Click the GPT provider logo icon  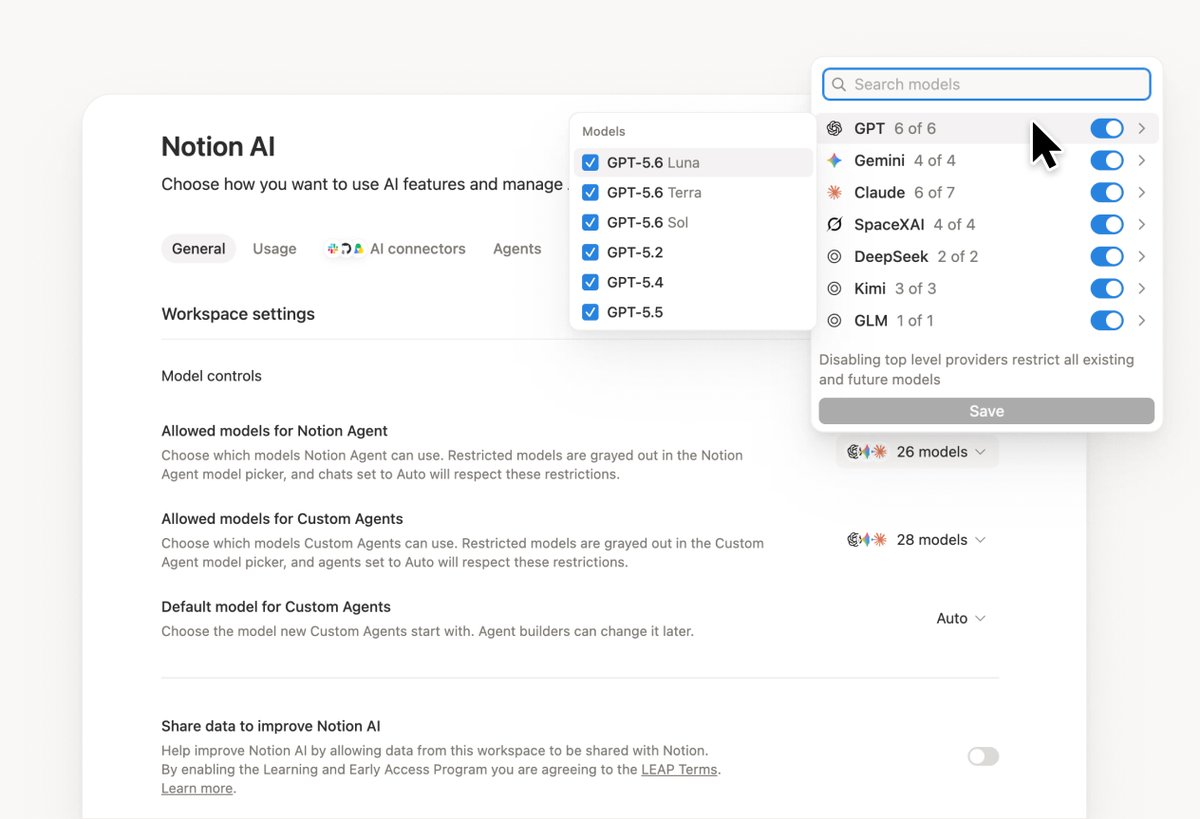[834, 128]
